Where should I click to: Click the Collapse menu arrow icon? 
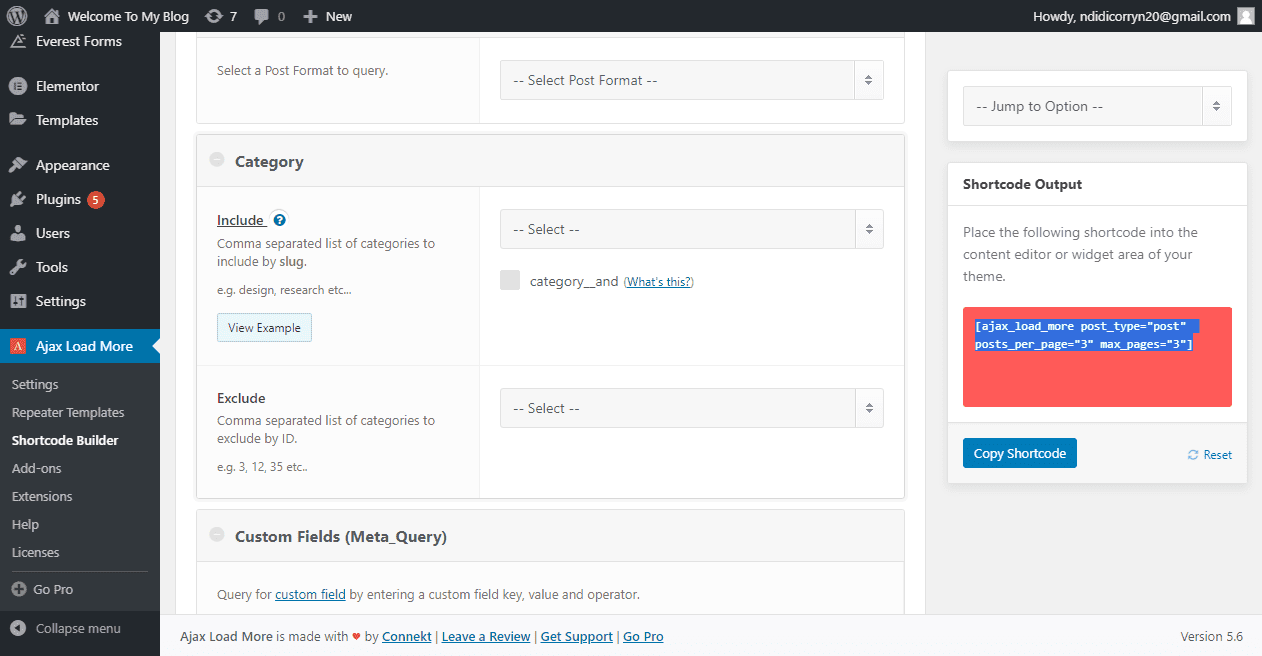18,628
